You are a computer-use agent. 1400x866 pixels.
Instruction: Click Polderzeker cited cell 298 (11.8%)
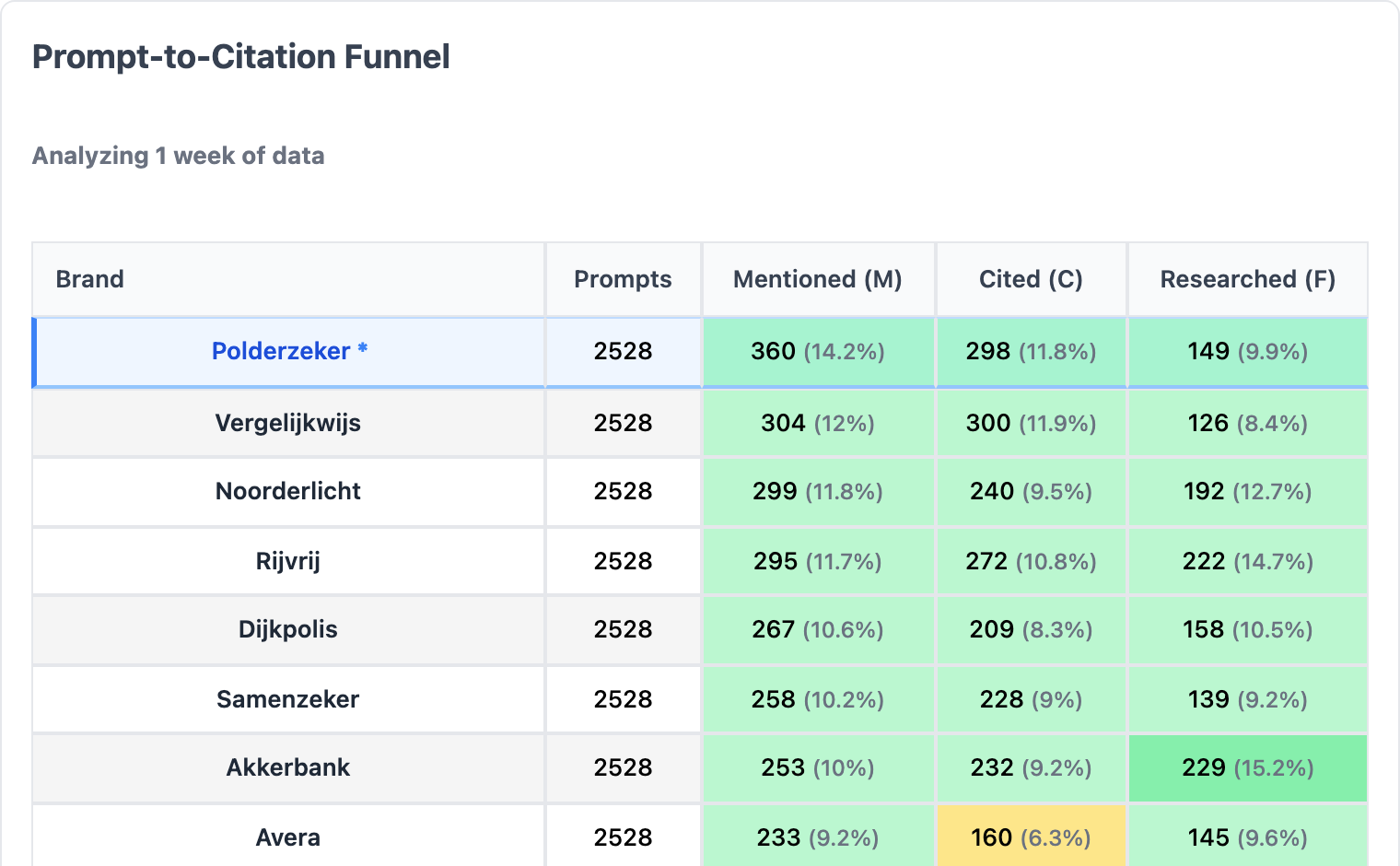click(1031, 351)
